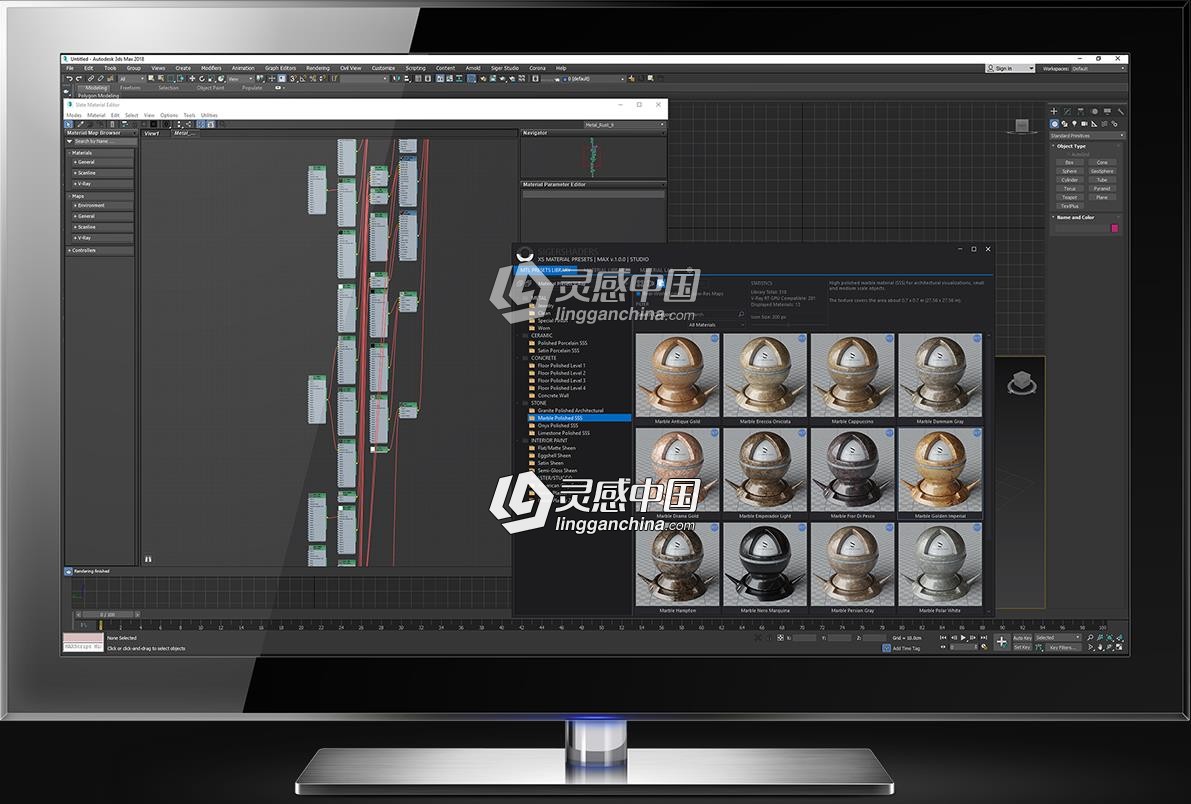Click the Box primitive button
1191x804 pixels.
[1069, 163]
